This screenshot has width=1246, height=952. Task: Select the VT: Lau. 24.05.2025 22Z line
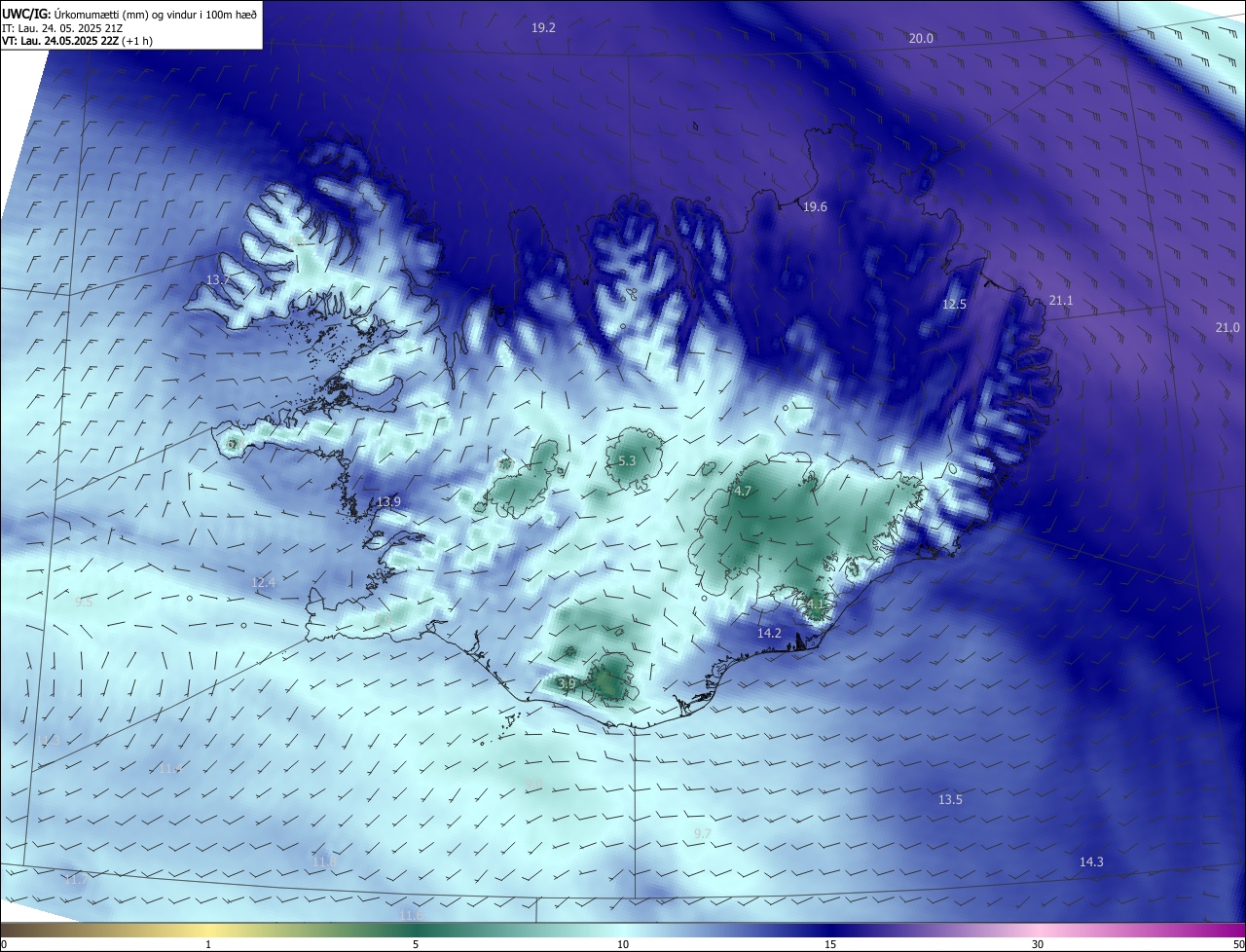(77, 41)
